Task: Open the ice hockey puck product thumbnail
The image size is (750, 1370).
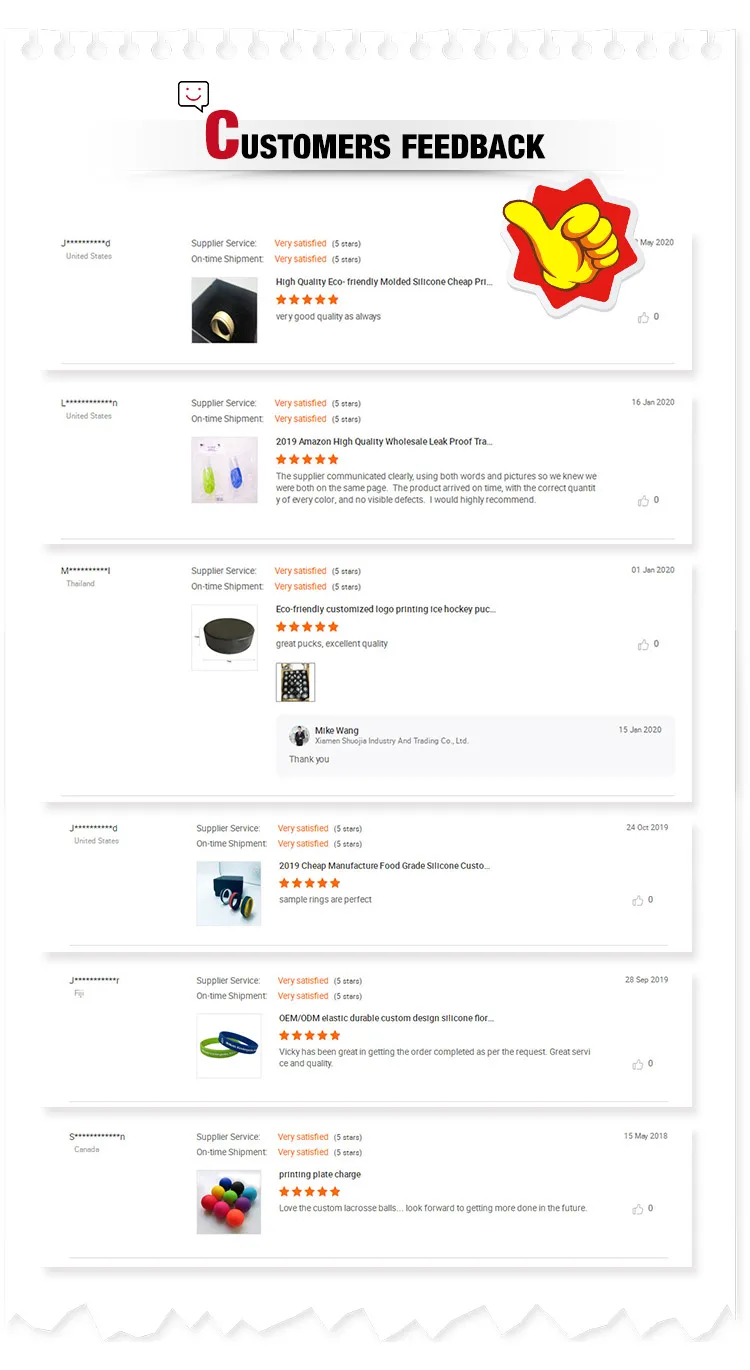Action: 224,637
